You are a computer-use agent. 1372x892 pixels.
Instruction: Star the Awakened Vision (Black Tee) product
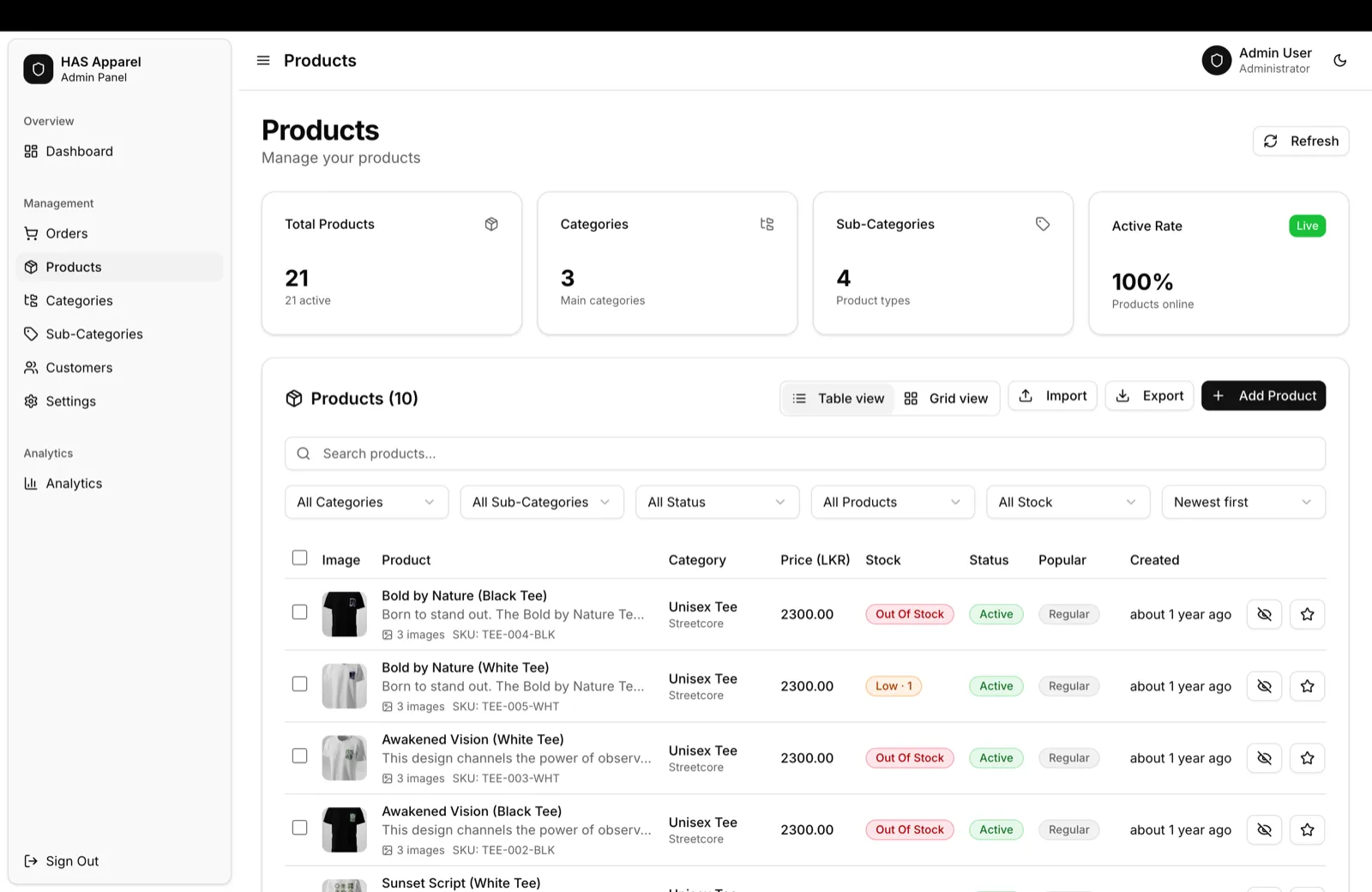(x=1308, y=830)
